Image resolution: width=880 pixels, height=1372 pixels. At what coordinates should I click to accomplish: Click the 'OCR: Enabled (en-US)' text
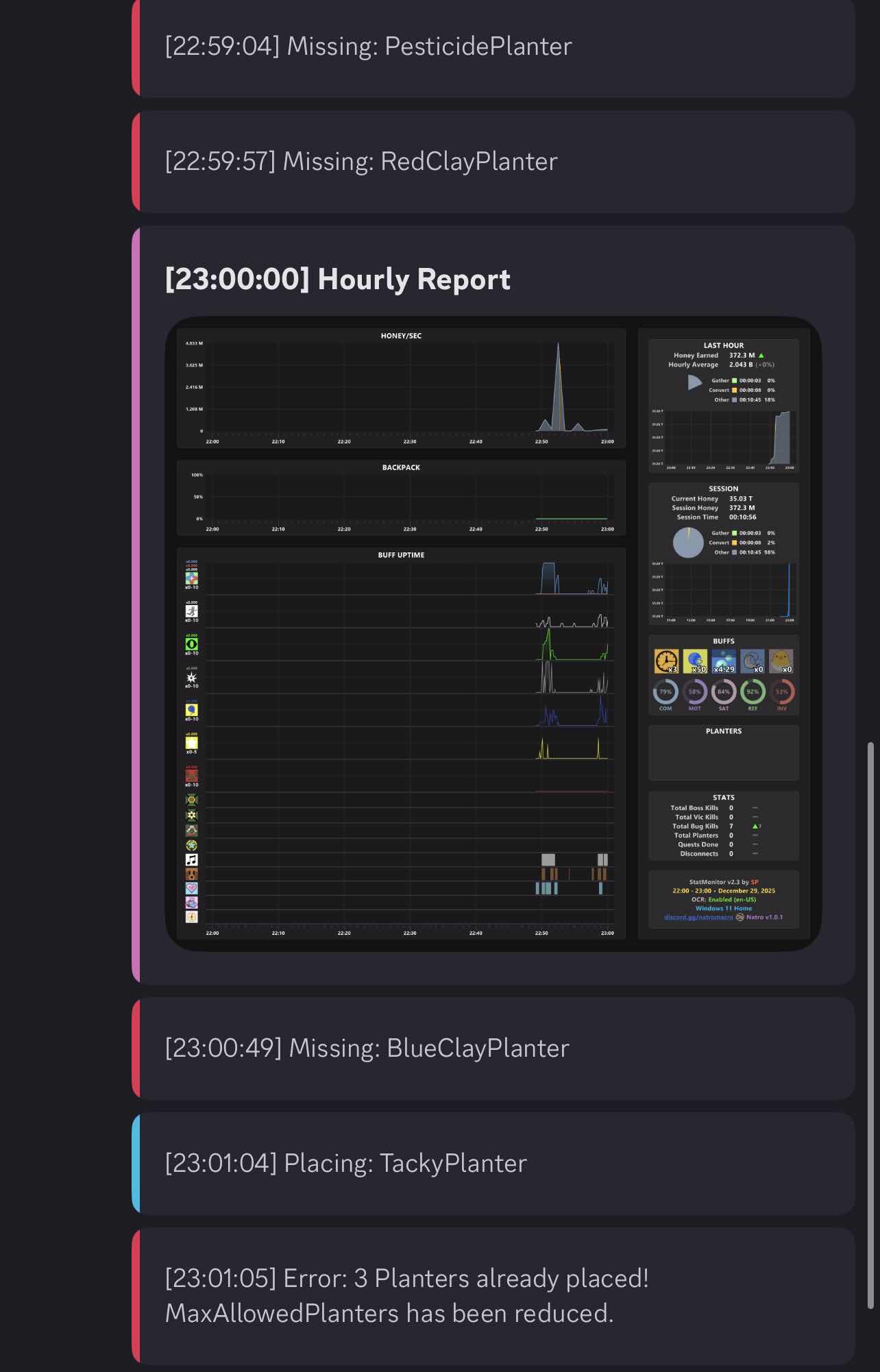click(724, 900)
